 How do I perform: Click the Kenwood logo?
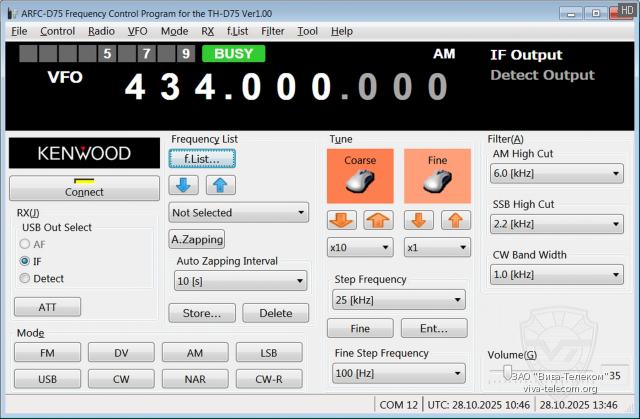(x=84, y=153)
